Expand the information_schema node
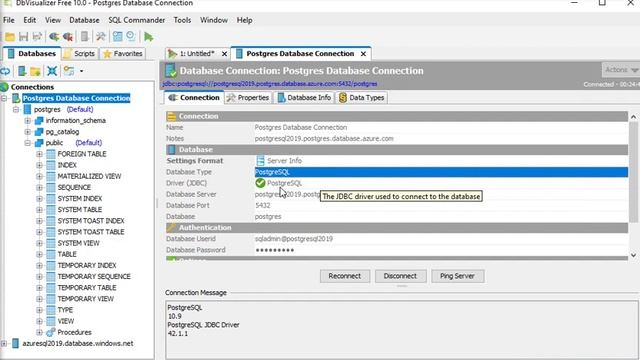This screenshot has height=360, width=640. (27, 121)
